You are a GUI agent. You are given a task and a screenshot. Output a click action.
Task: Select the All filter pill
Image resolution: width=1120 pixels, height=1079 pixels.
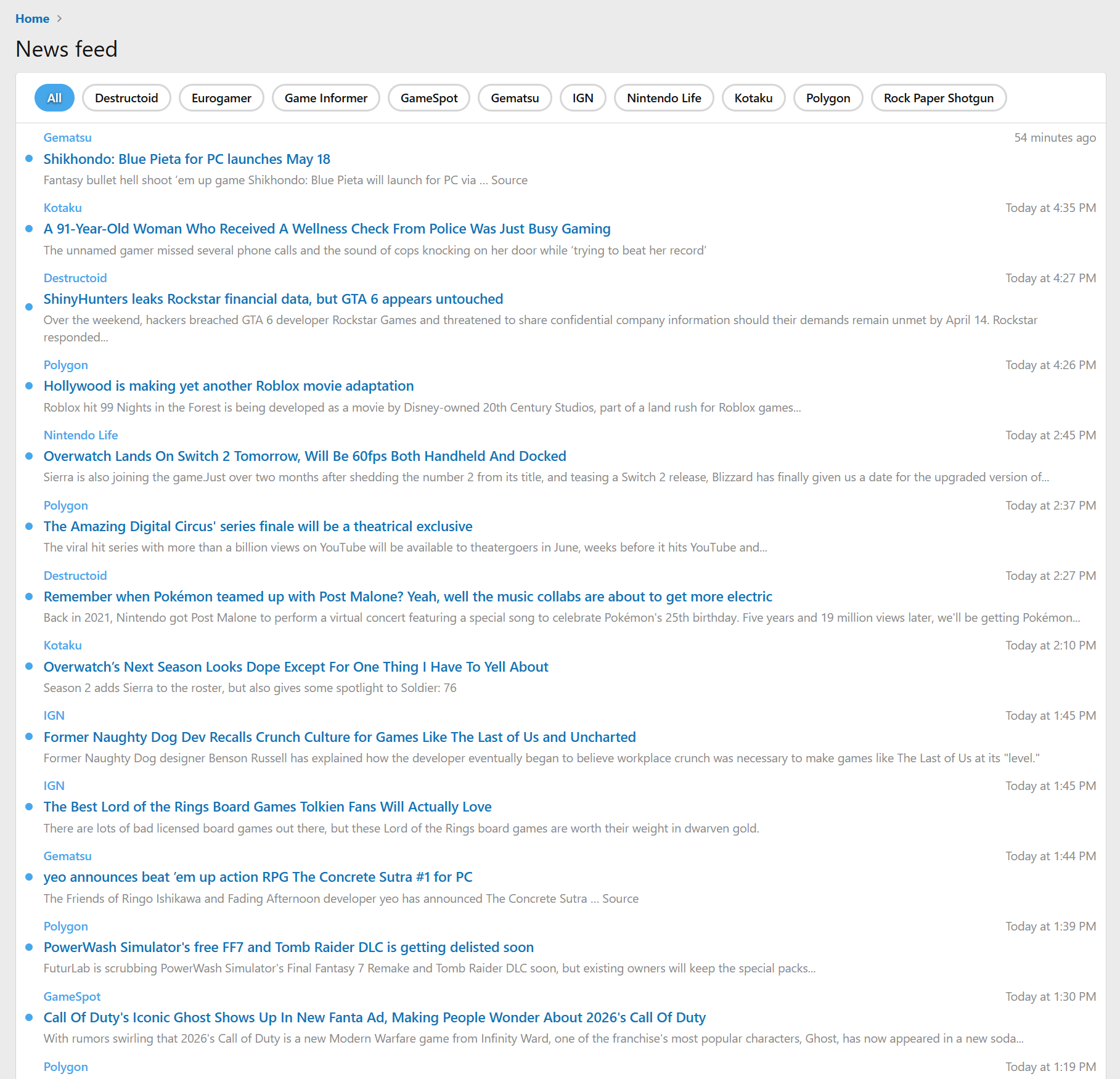(54, 98)
